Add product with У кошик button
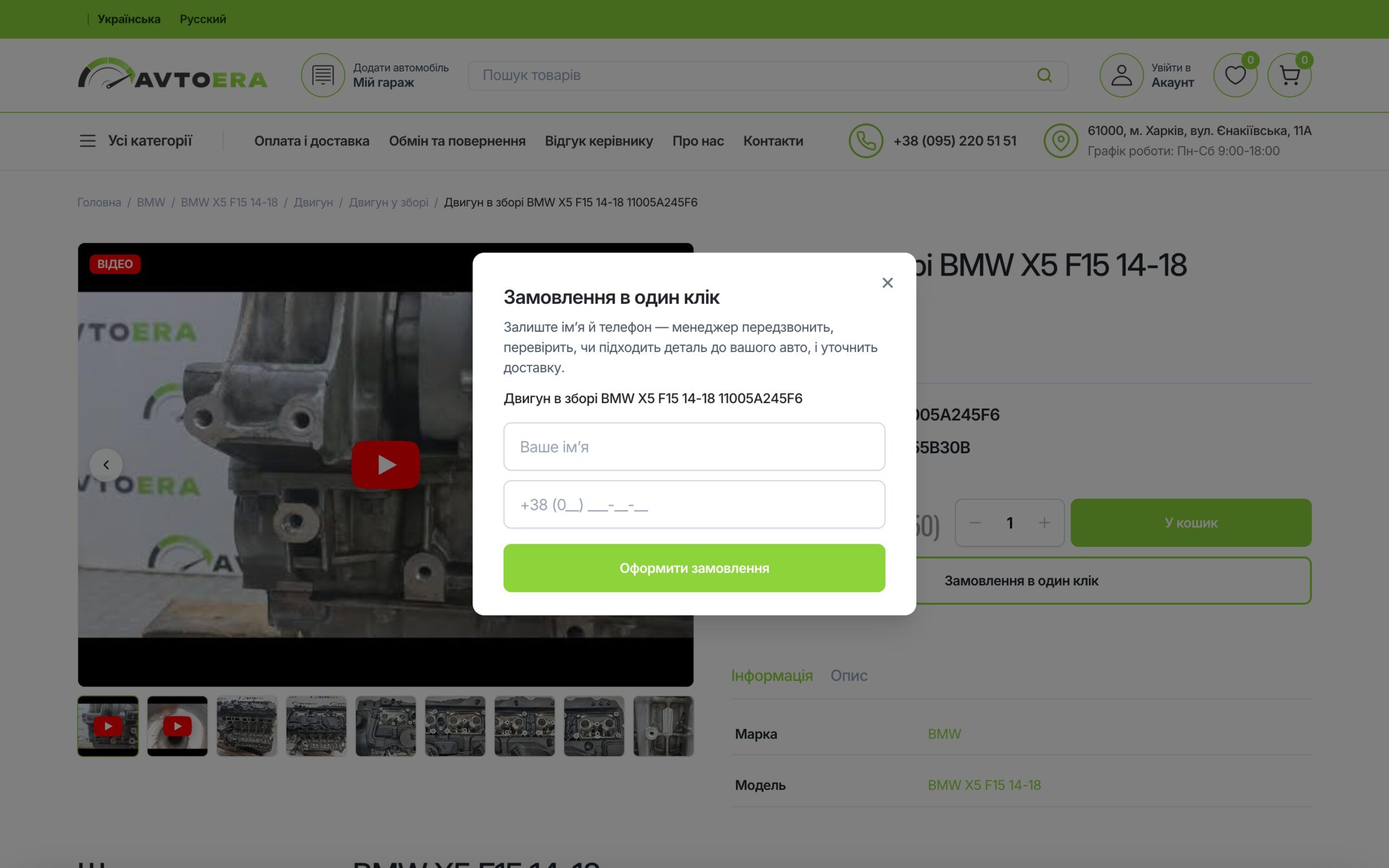1389x868 pixels. click(x=1190, y=522)
